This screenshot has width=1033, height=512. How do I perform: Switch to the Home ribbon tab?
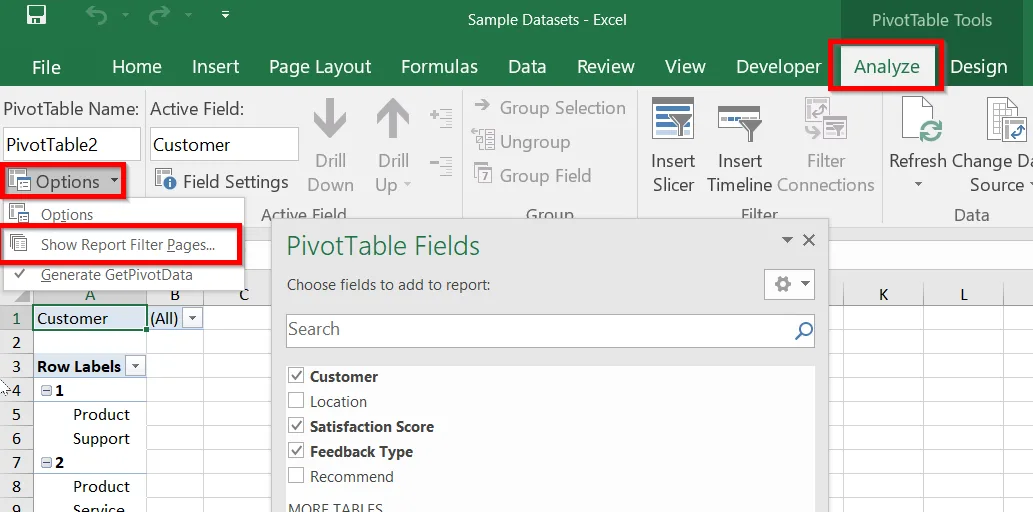[136, 67]
